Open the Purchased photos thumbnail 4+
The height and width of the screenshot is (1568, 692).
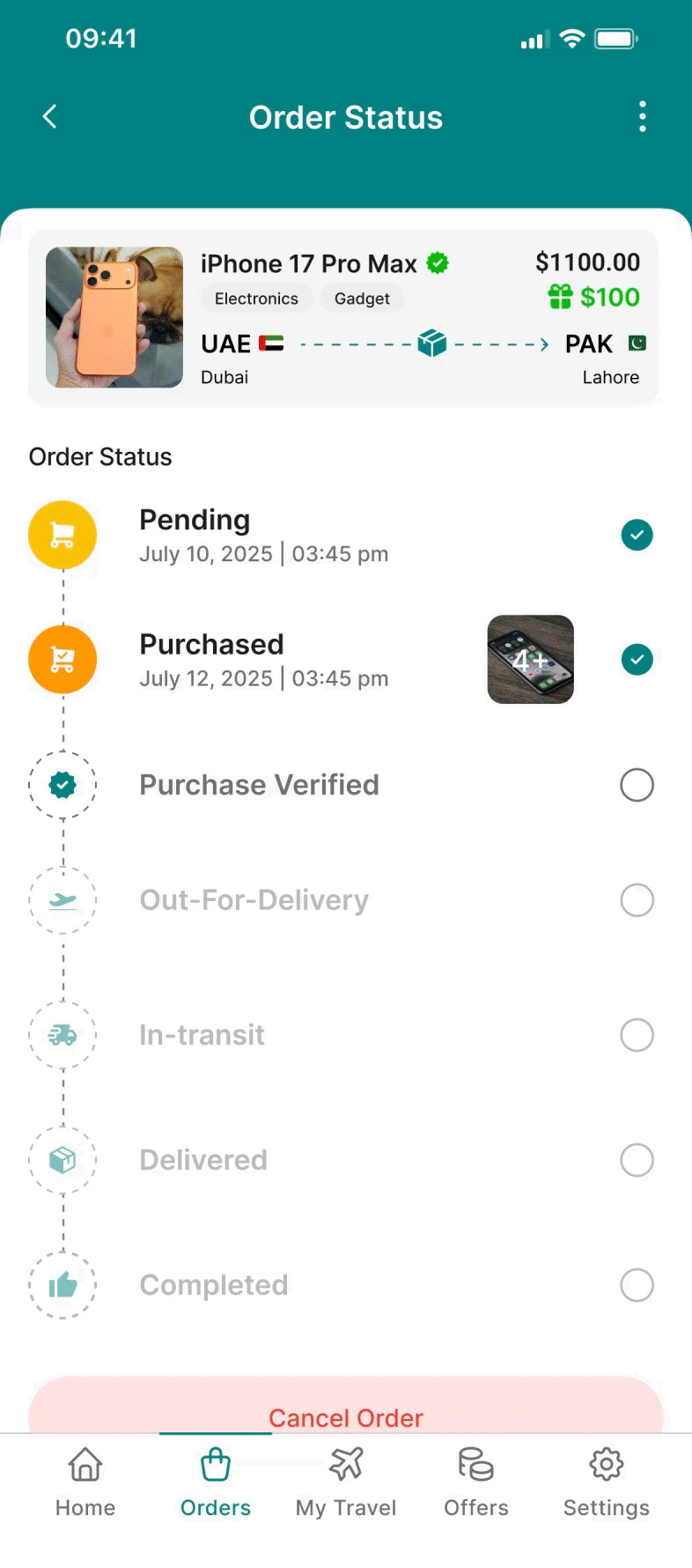(530, 660)
